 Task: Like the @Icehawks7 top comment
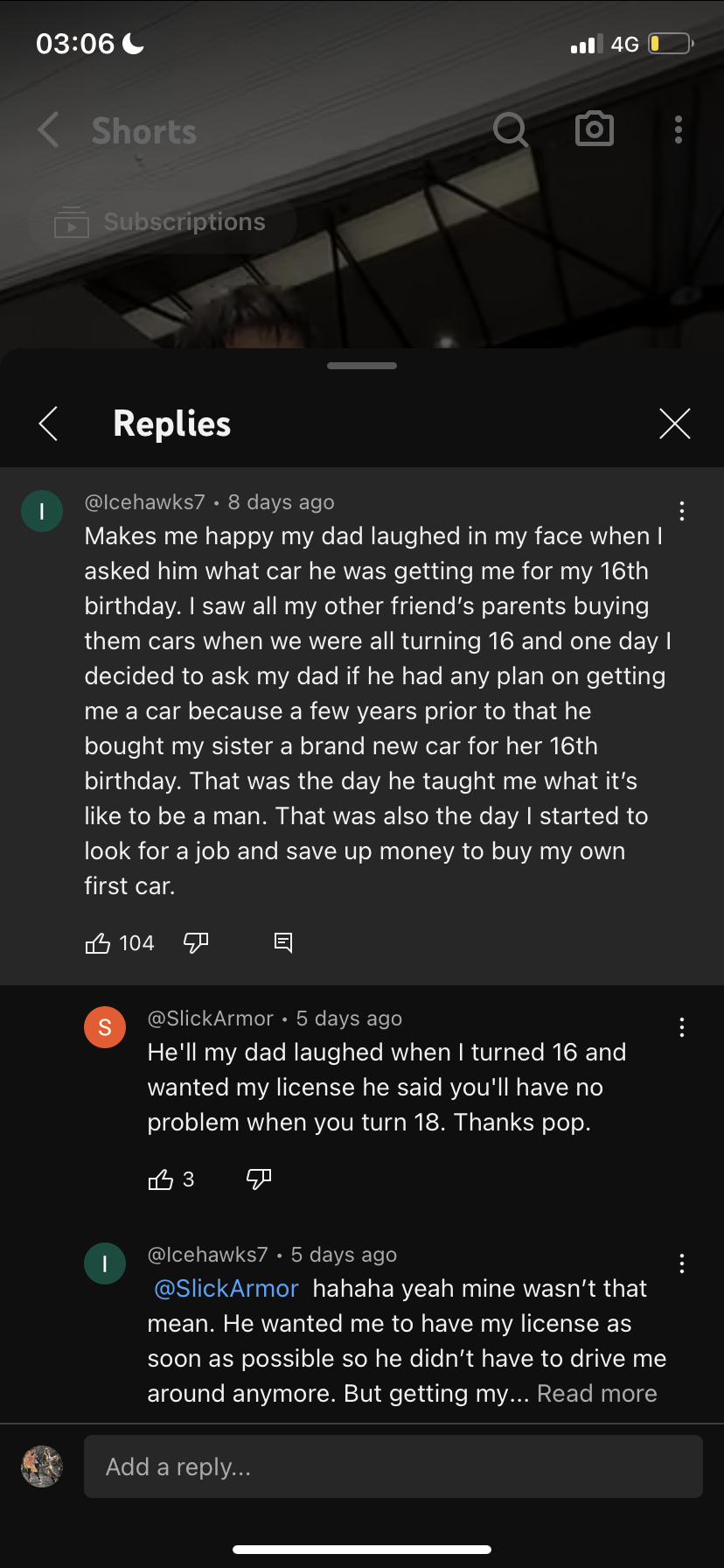97,943
